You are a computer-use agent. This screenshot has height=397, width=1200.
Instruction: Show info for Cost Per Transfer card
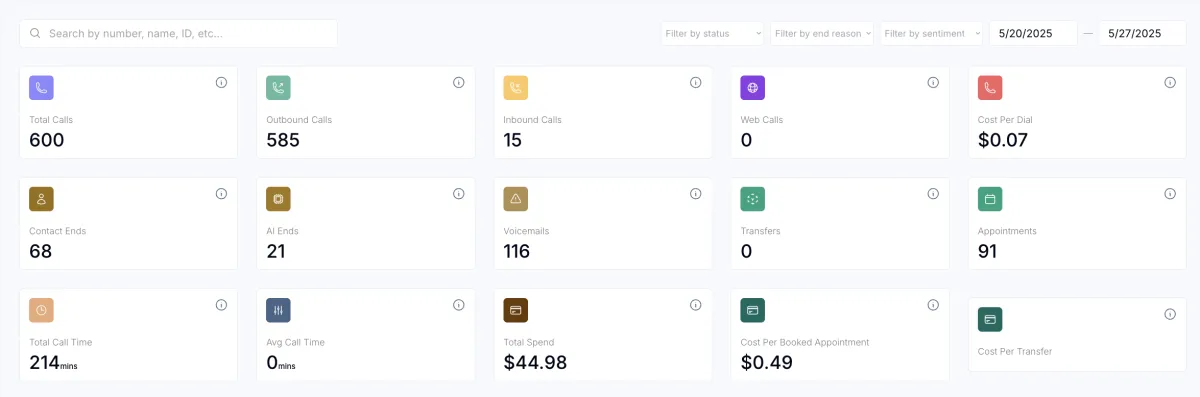pos(1170,314)
